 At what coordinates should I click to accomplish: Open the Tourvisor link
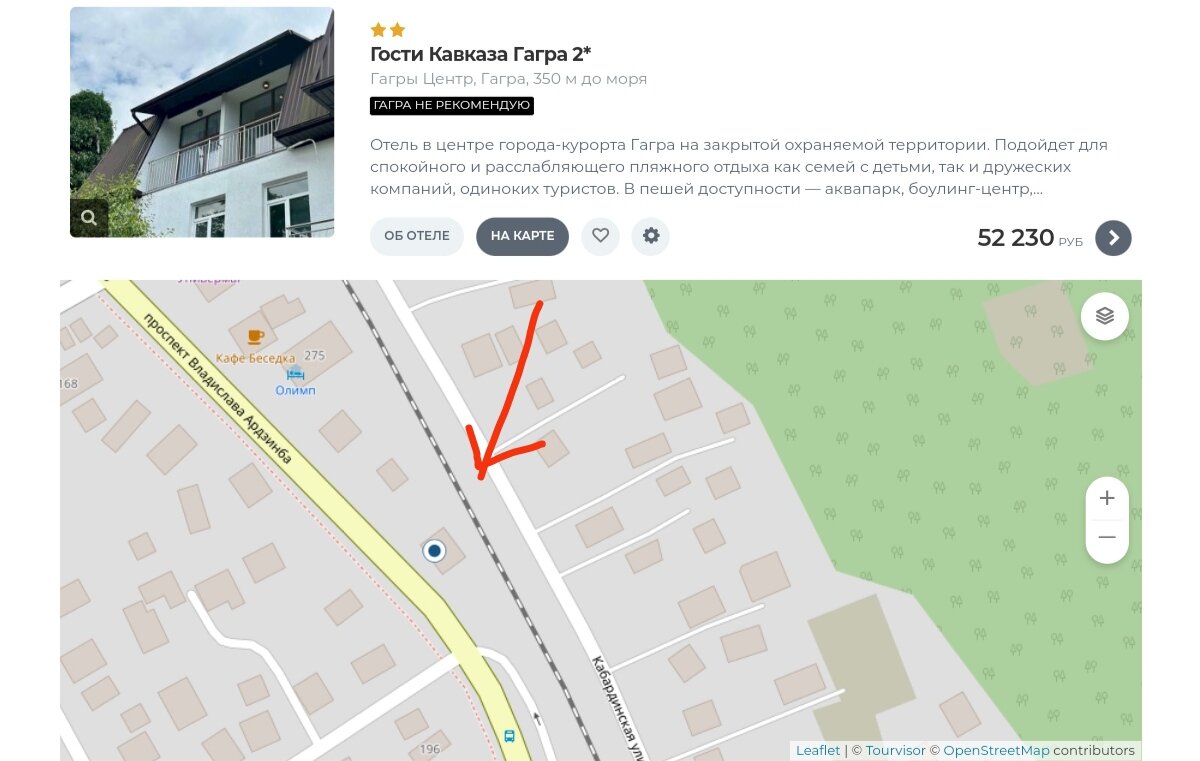(x=896, y=750)
